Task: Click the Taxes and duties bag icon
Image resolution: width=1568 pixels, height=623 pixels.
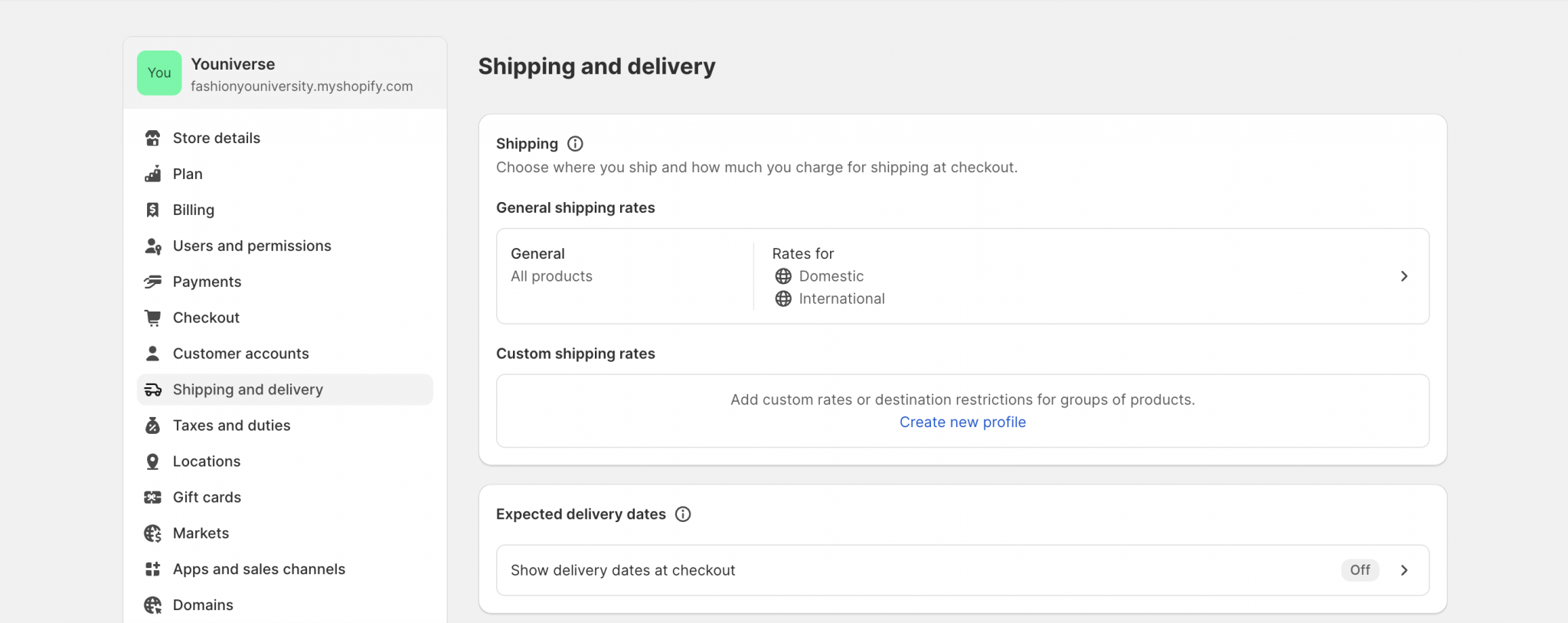Action: coord(153,426)
